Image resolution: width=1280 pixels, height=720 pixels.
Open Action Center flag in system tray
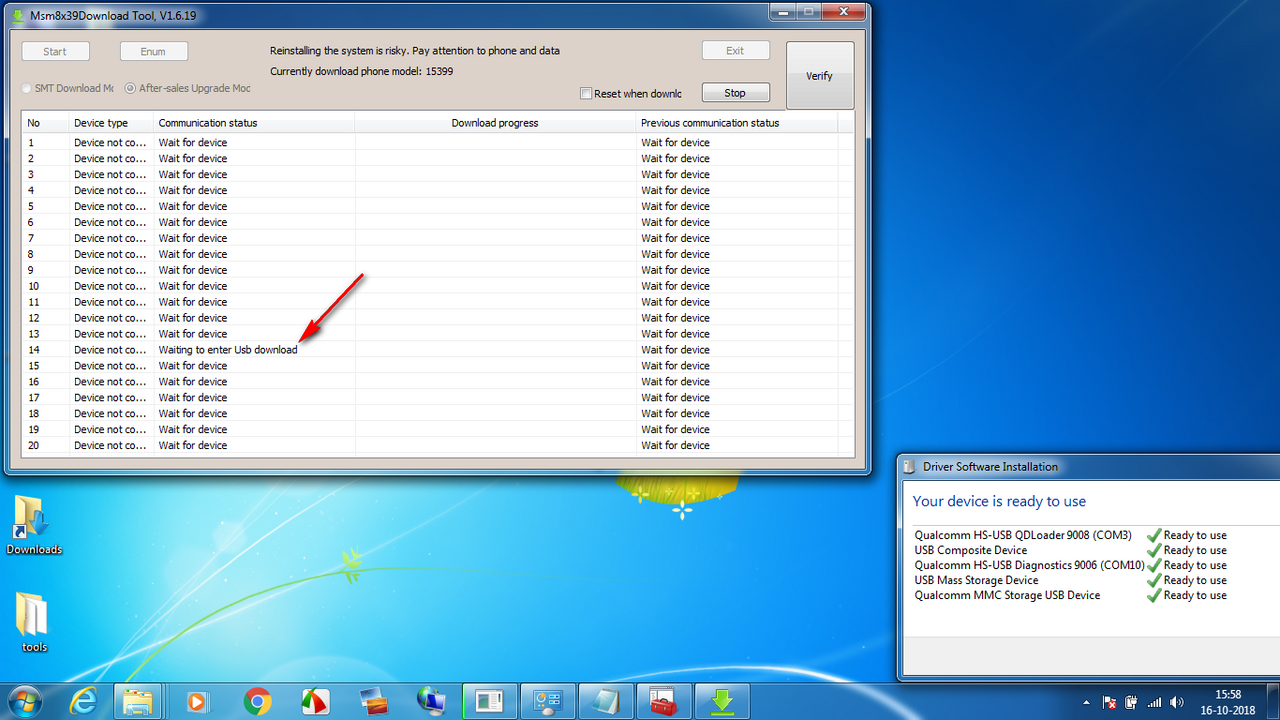[x=1109, y=702]
